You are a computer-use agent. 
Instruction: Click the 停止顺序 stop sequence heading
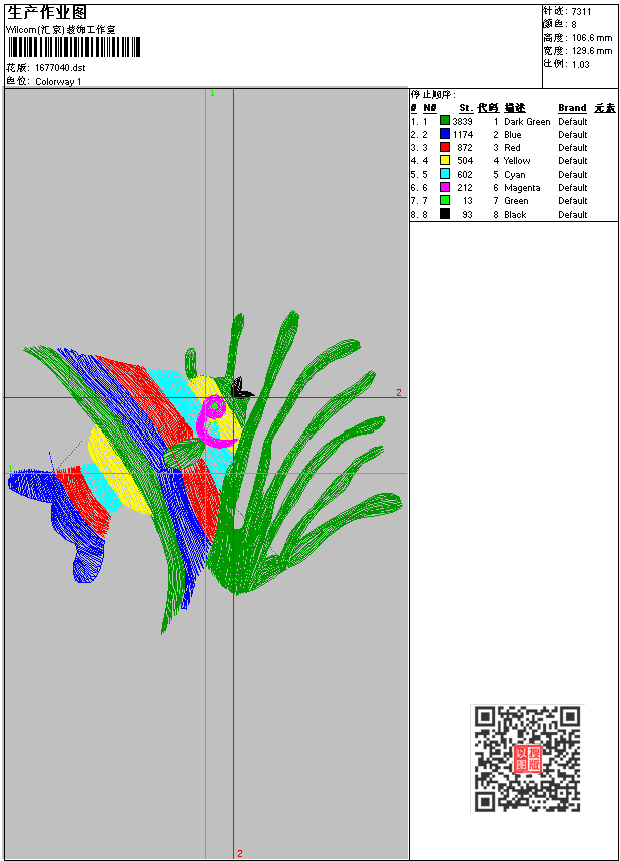pos(433,94)
